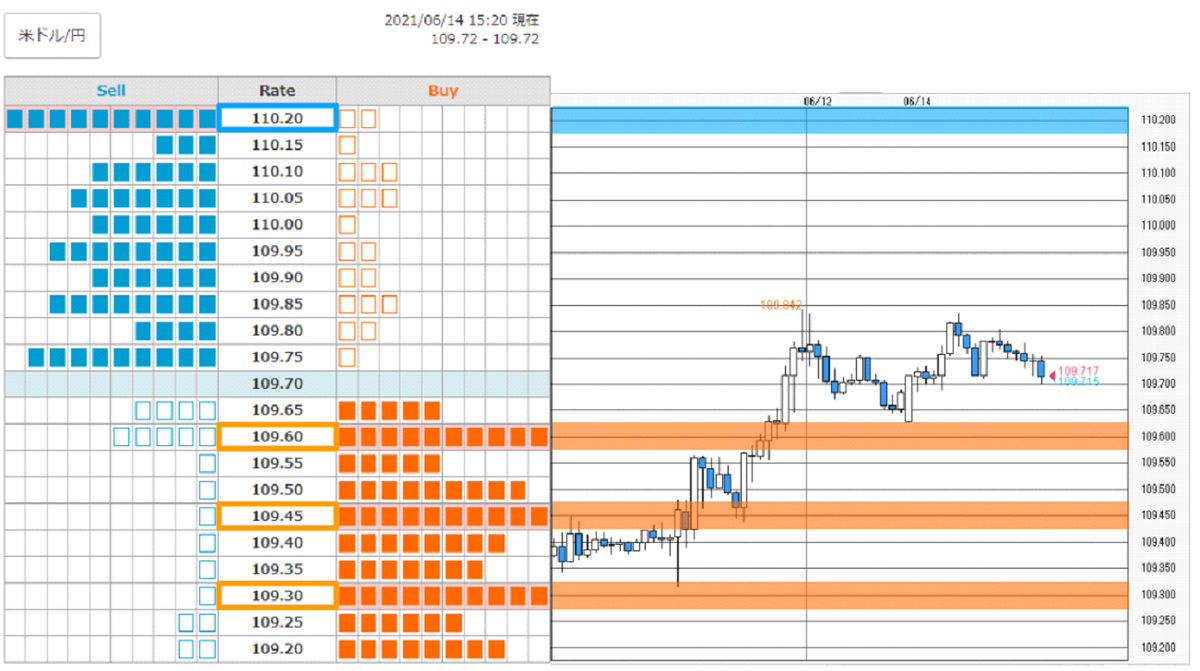Click the 米ドル/円 currency pair button

[53, 36]
